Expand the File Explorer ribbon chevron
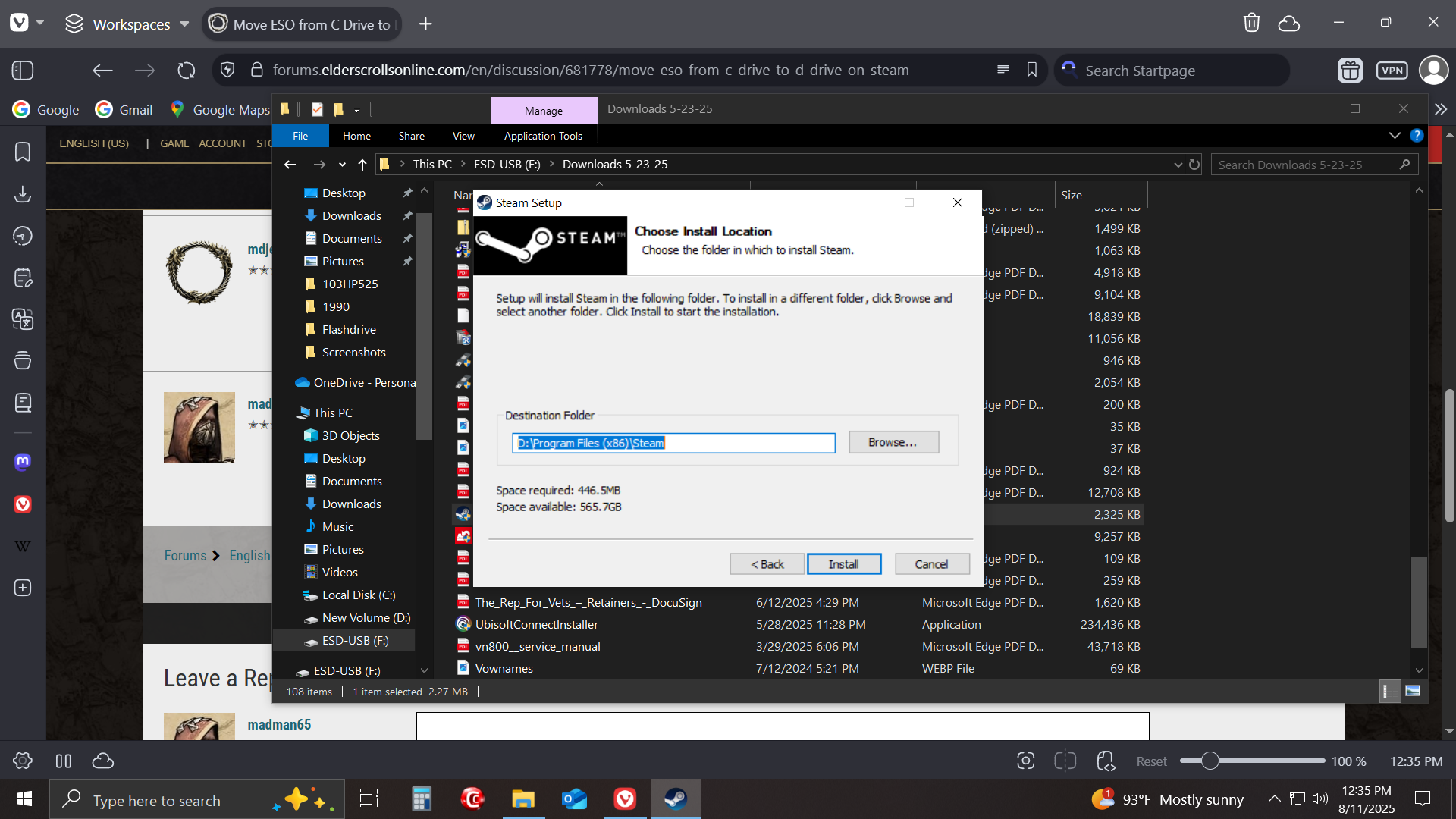1456x819 pixels. click(1395, 136)
